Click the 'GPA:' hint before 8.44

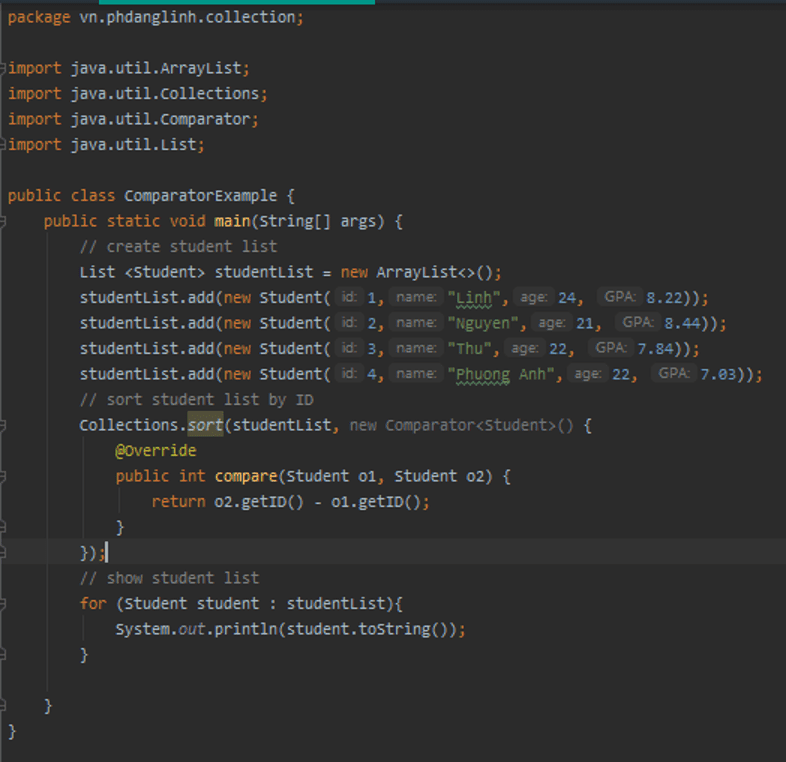(x=637, y=323)
